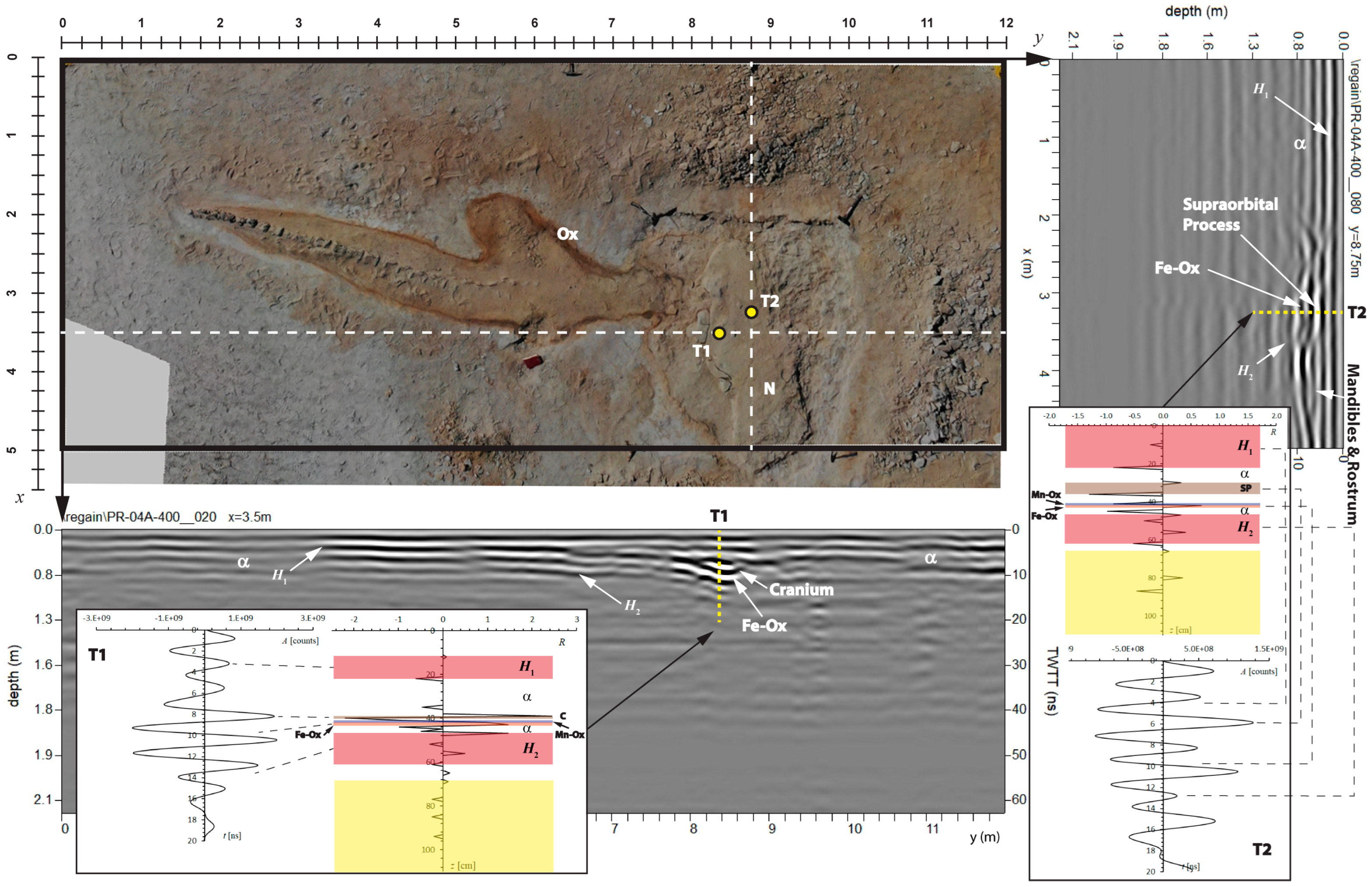Click the Cranium label in radargram
This screenshot has width=1372, height=887.
[801, 590]
